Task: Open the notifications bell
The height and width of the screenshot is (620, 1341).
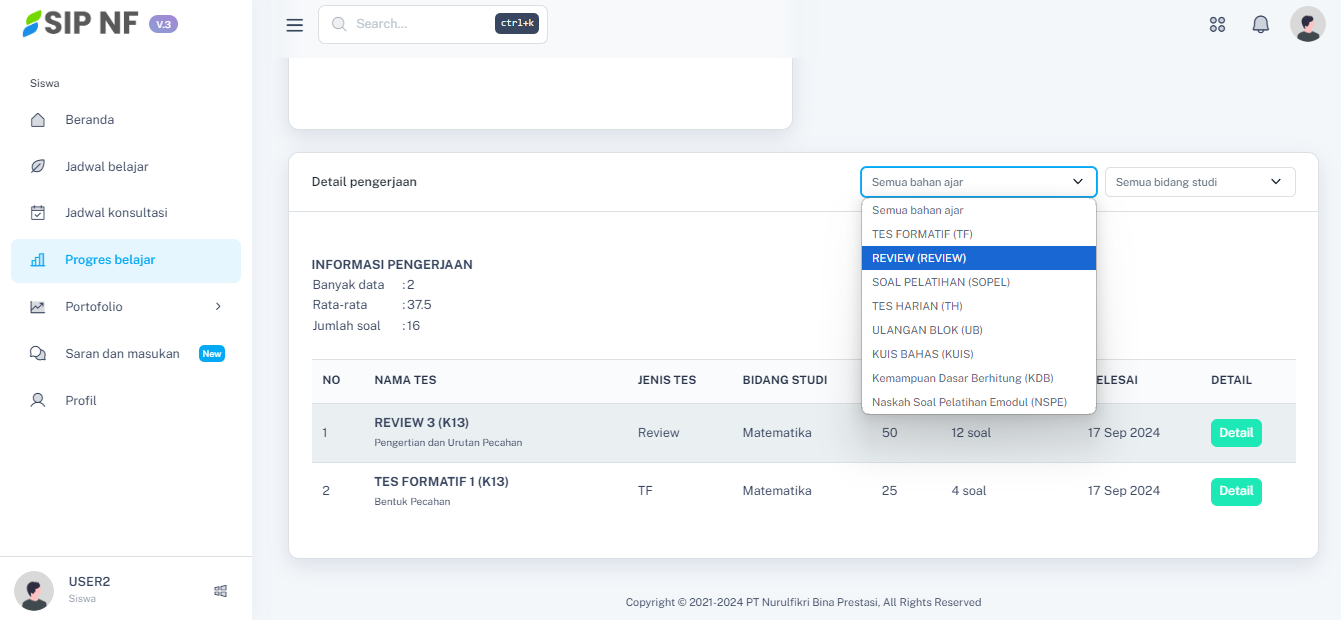Action: [x=1260, y=25]
